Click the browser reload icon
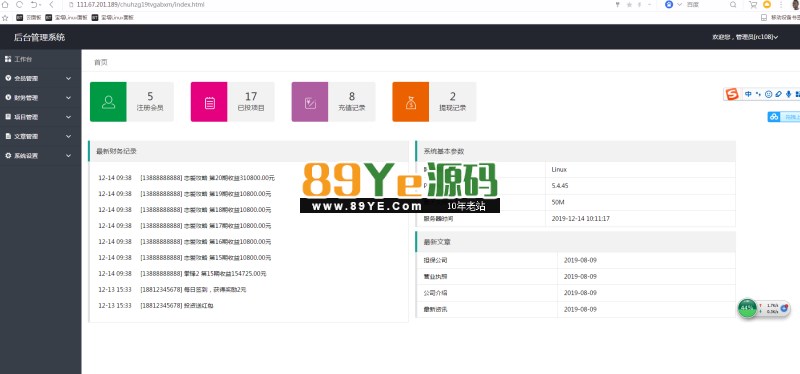 pyautogui.click(x=19, y=5)
